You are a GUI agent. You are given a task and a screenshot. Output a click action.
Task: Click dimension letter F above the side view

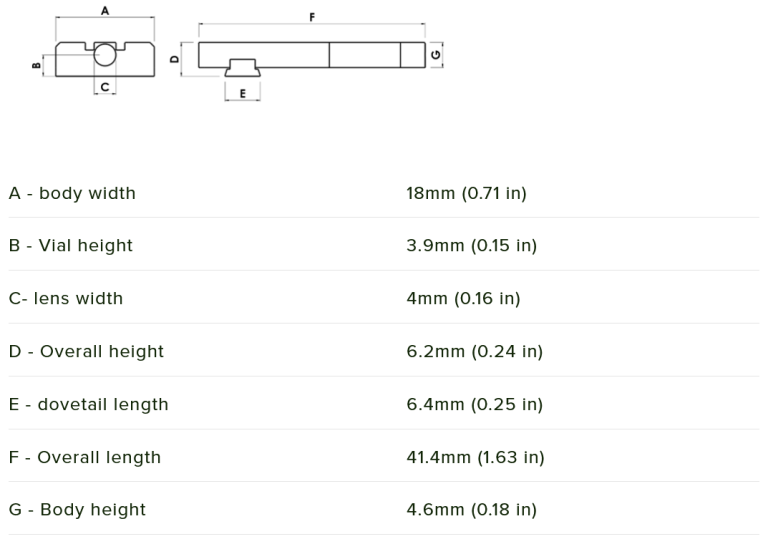point(312,17)
